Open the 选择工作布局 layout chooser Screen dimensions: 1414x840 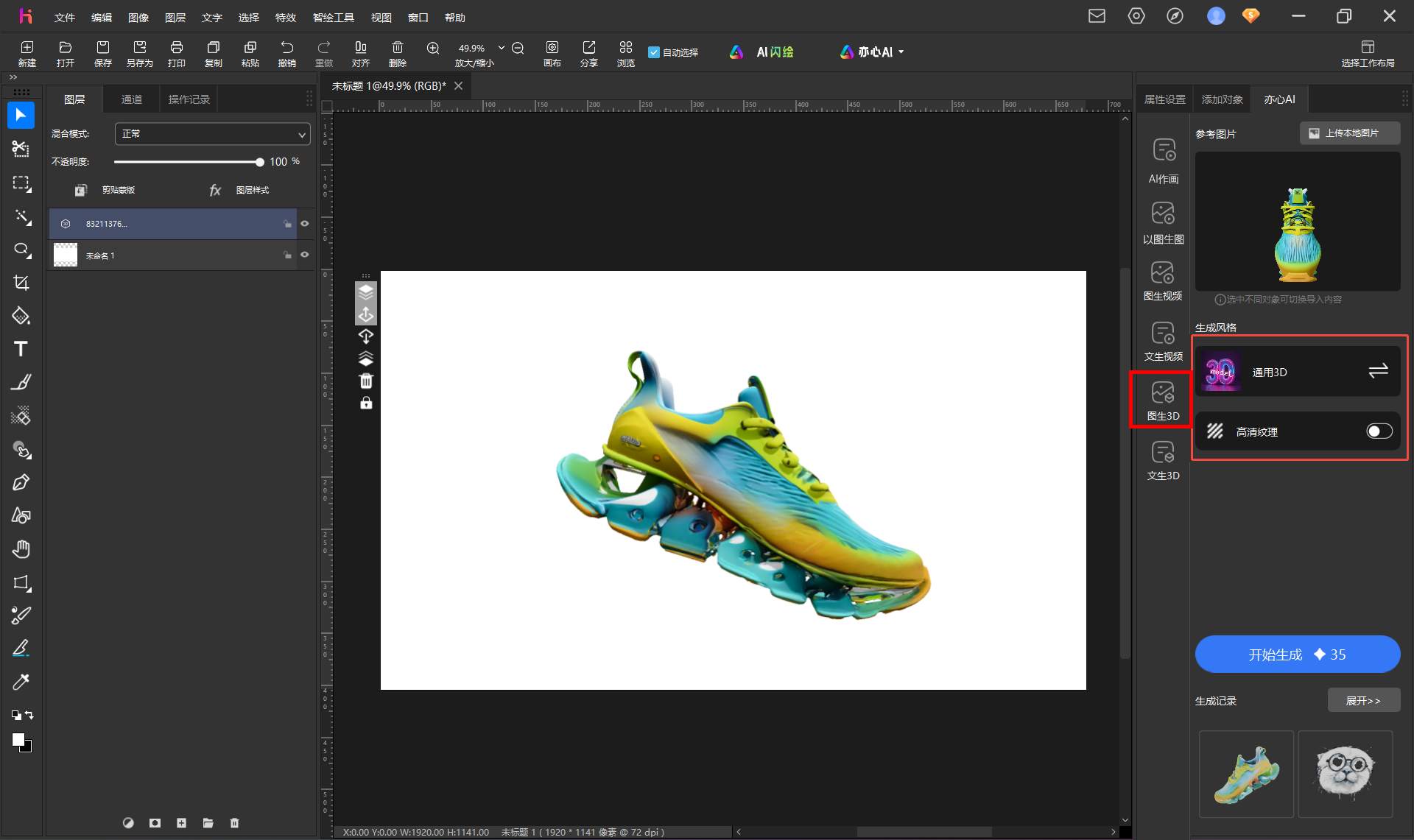pos(1368,53)
